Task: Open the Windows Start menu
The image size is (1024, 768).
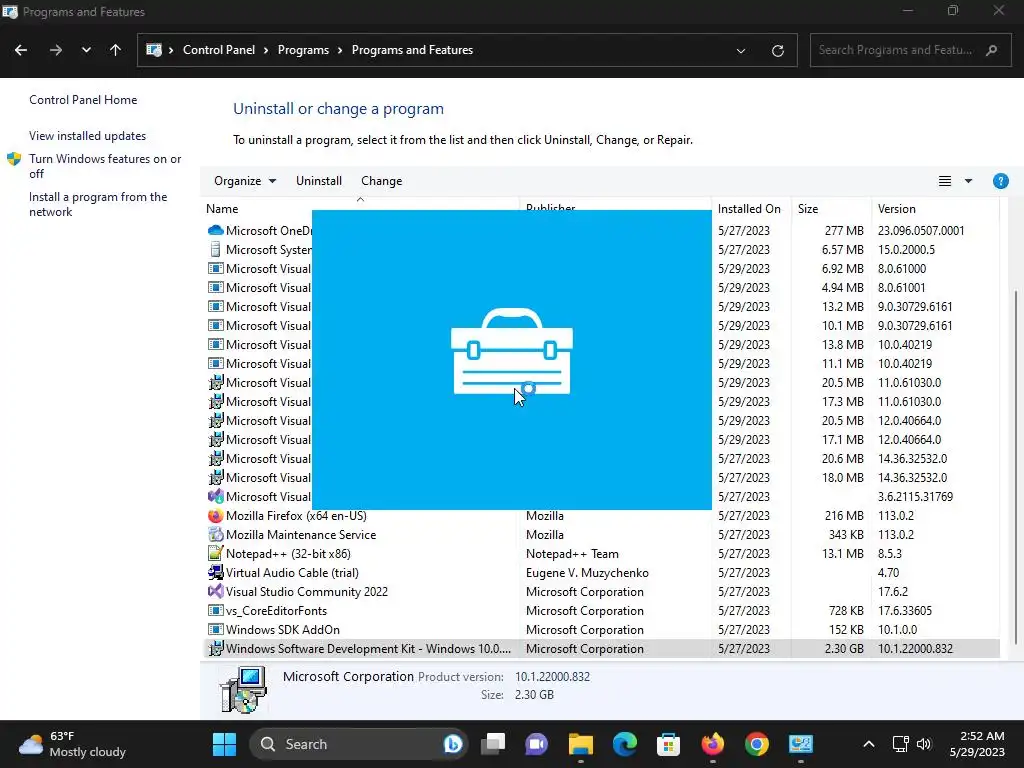Action: [225, 744]
